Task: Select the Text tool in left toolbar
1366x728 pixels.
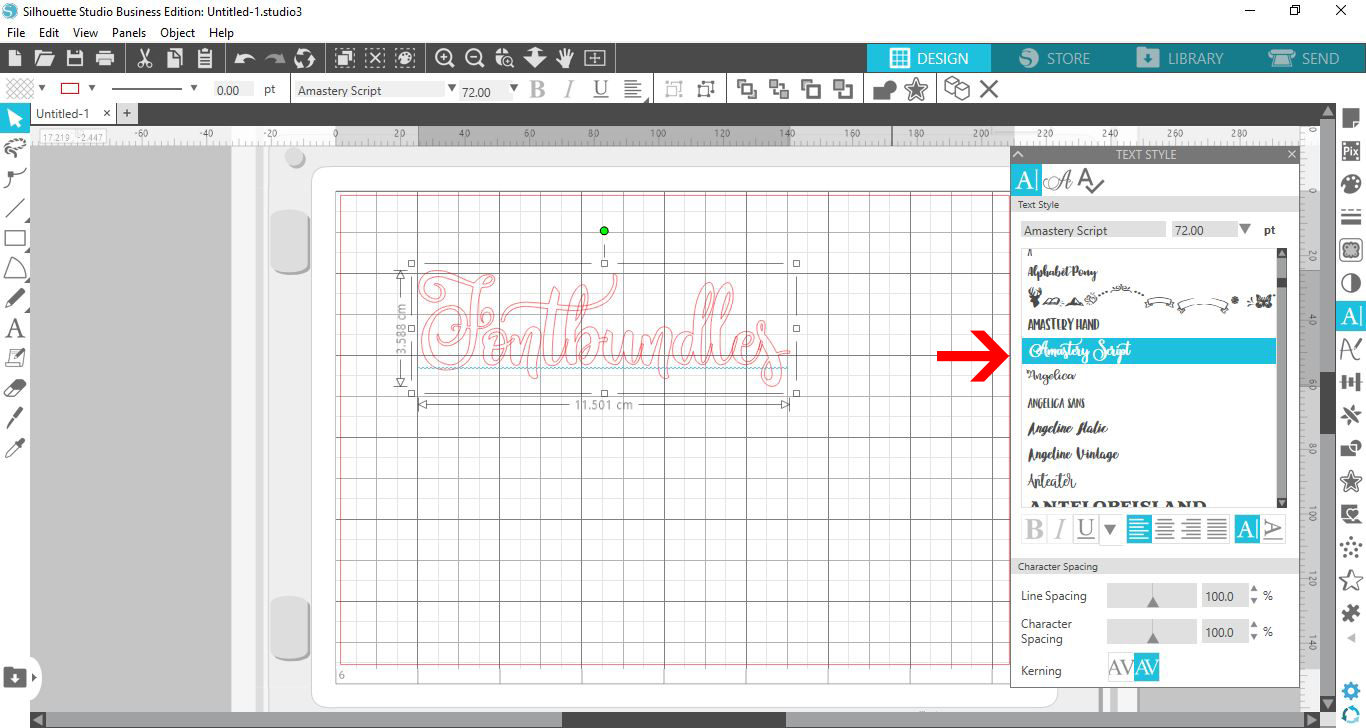Action: coord(15,328)
